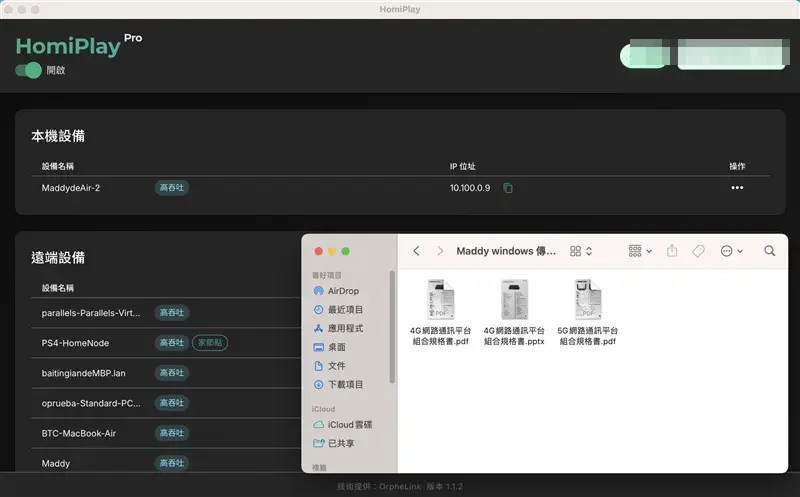Open the Finder grouping options dropdown
The image size is (800, 497).
click(640, 251)
